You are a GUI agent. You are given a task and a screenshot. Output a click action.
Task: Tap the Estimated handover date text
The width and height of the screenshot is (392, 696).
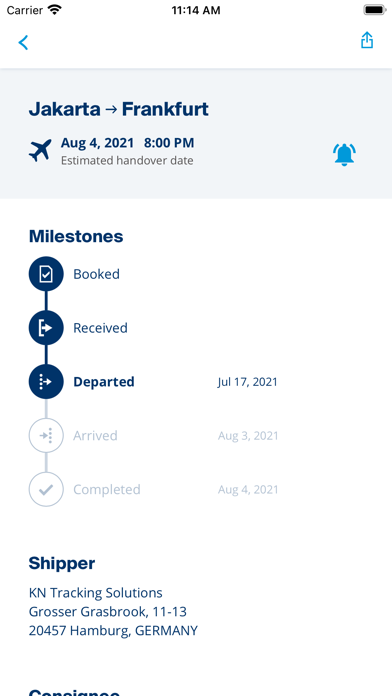tap(127, 160)
